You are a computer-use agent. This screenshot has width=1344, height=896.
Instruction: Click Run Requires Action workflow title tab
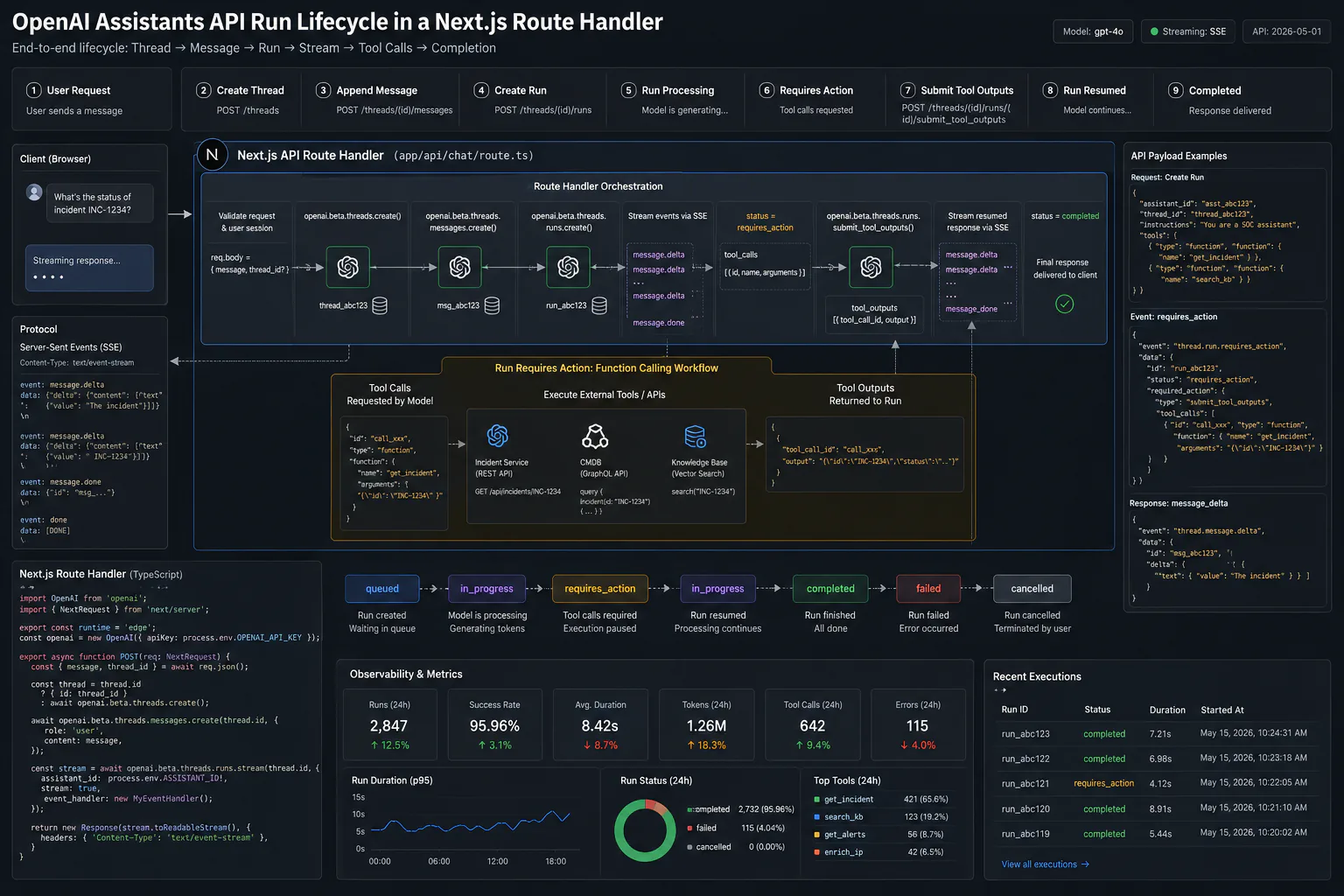[606, 367]
